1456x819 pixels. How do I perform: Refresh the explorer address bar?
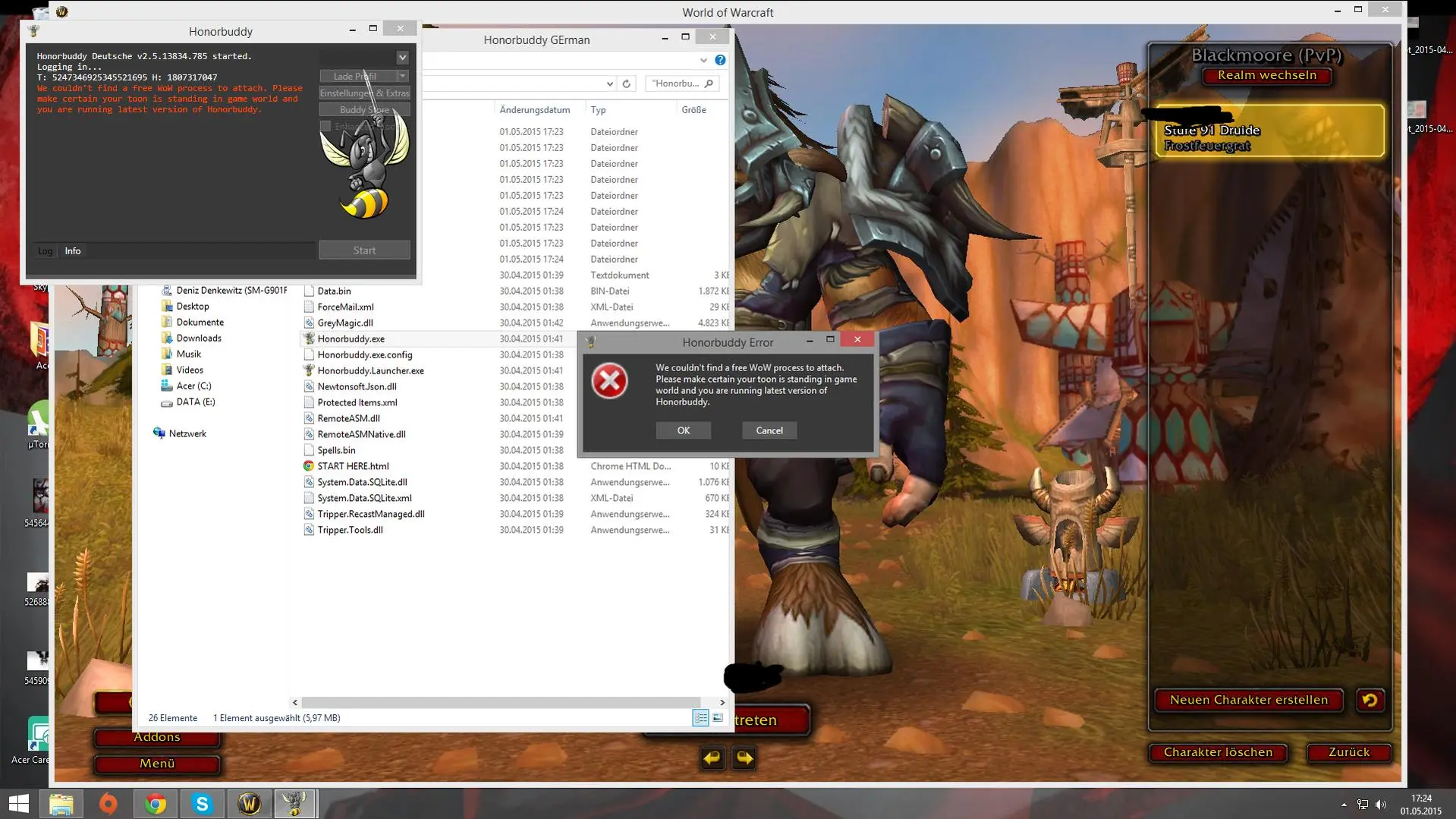coord(626,83)
